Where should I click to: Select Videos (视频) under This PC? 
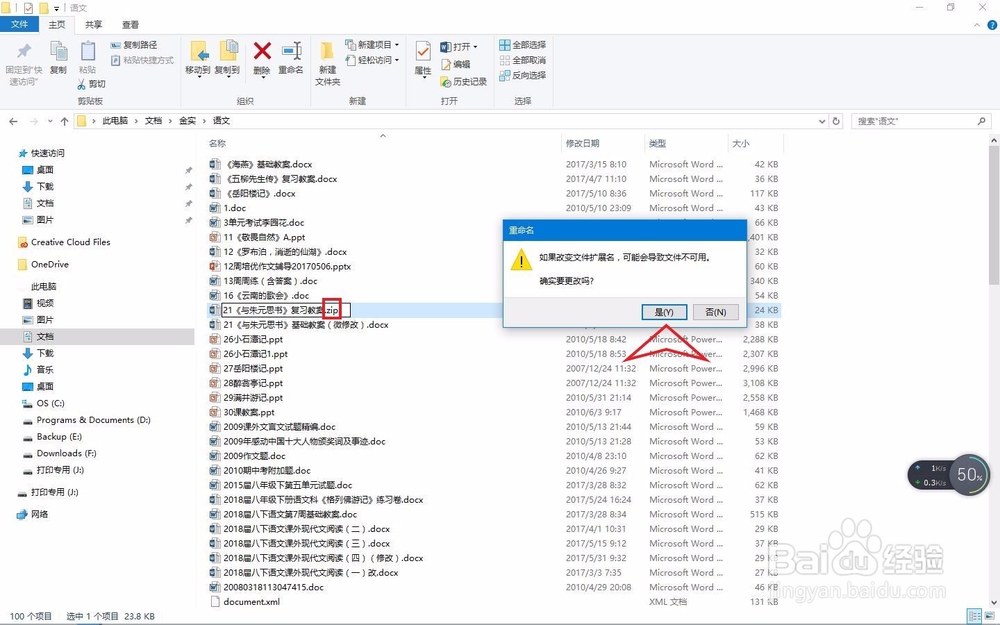[38, 303]
